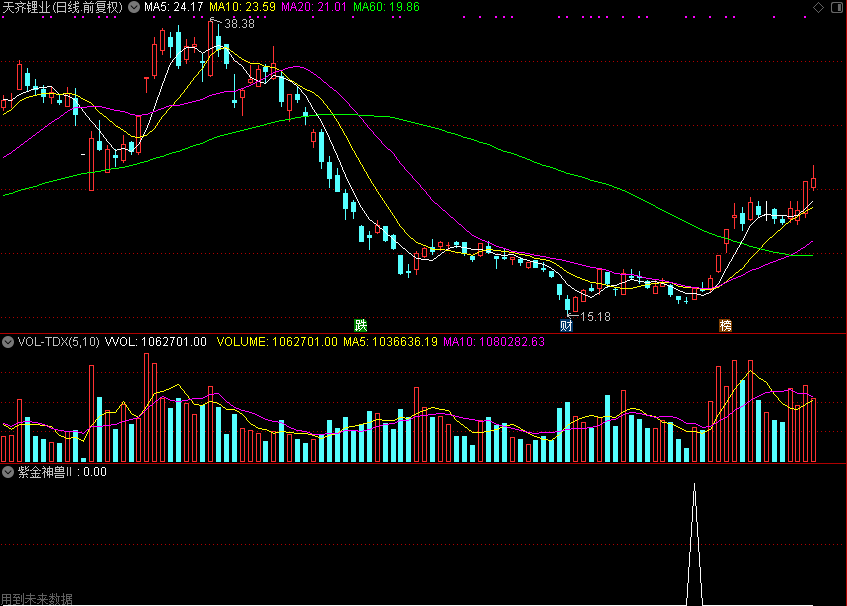Select the MA60: 19.86 label
The height and width of the screenshot is (606, 847).
pos(386,7)
